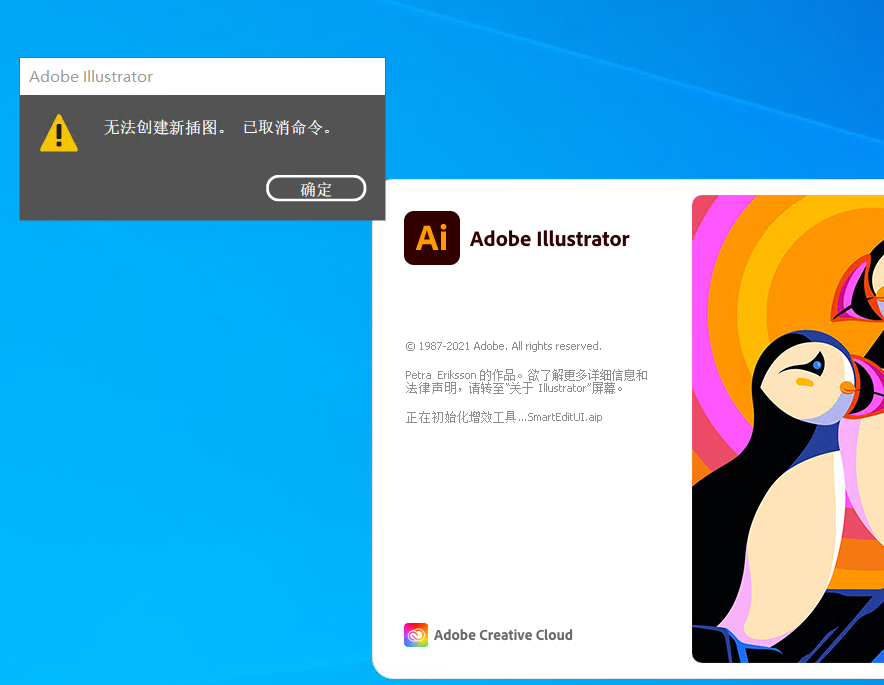The image size is (884, 685).
Task: Click the Creative Cloud icon beside its label
Action: (x=415, y=634)
